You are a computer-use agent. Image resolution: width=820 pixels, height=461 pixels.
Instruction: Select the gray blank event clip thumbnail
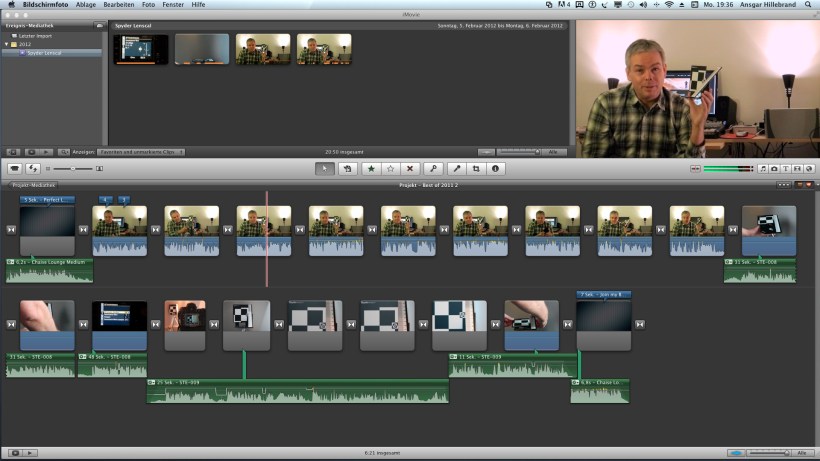click(x=202, y=49)
